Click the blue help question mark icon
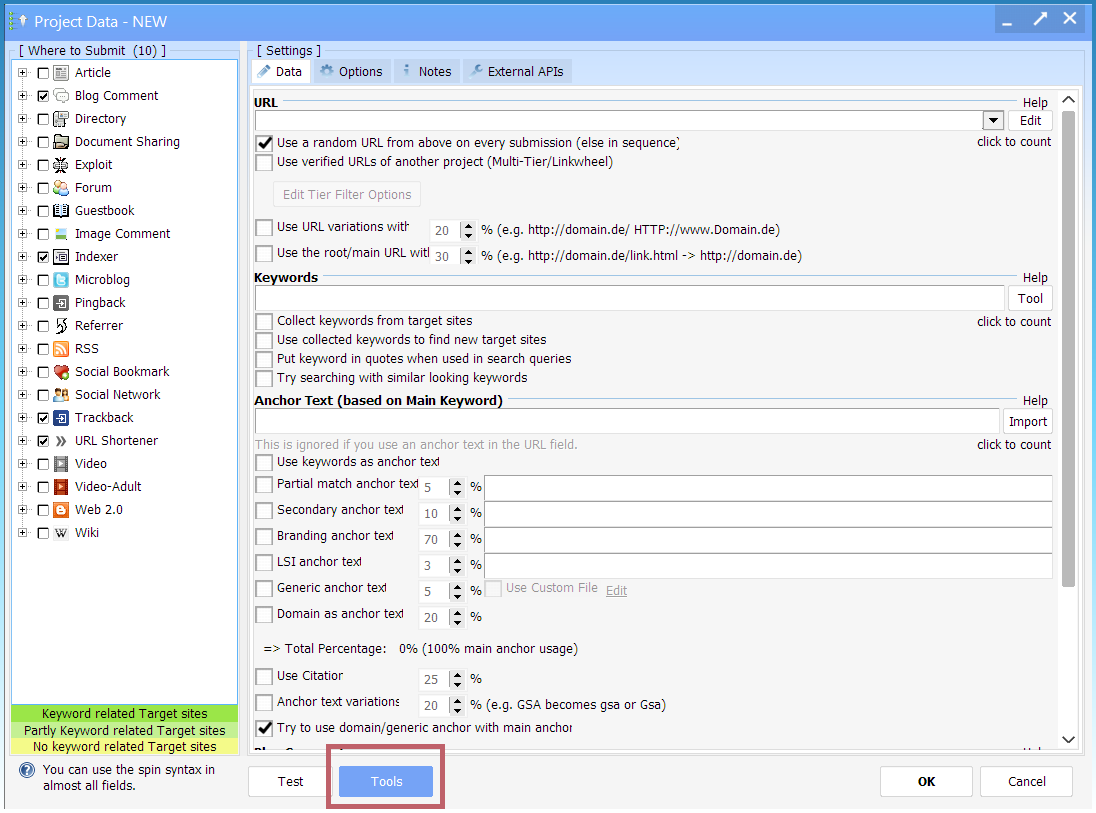 tap(27, 771)
